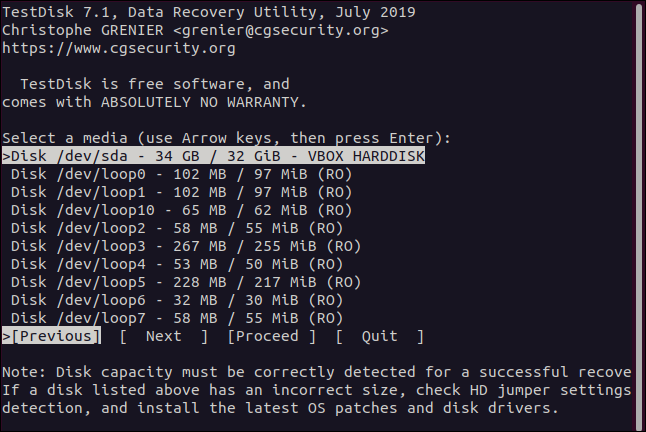Open the www.cgsecurity.org link
The height and width of the screenshot is (432, 646).
[x=118, y=48]
